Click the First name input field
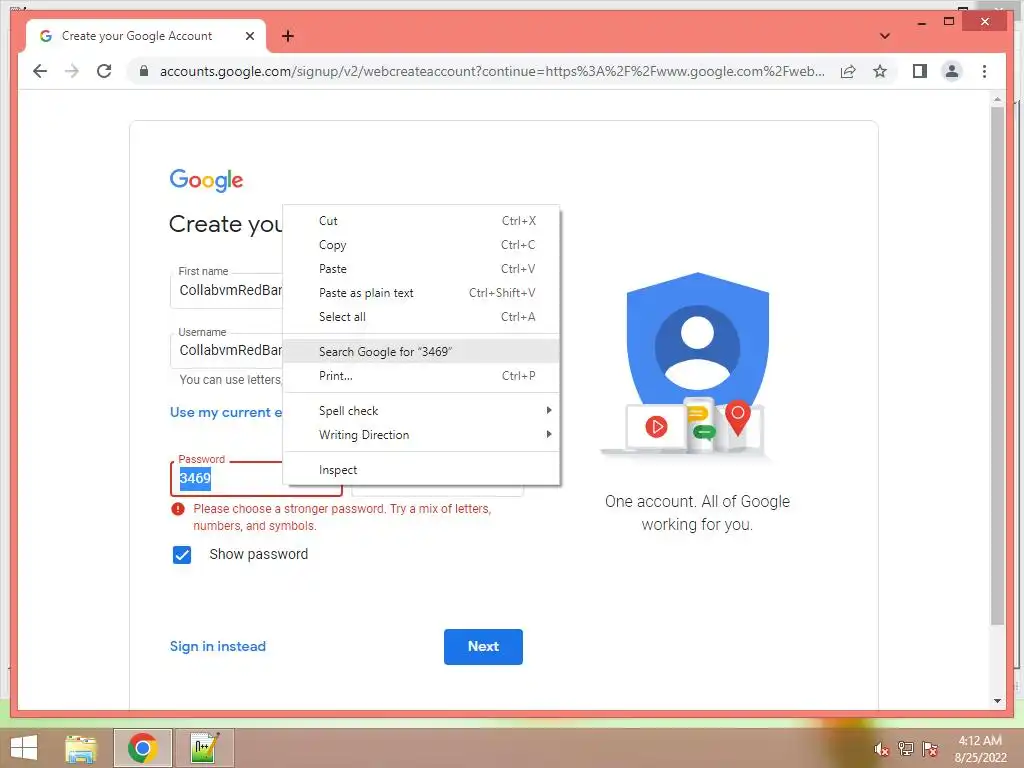Viewport: 1024px width, 768px height. point(227,291)
